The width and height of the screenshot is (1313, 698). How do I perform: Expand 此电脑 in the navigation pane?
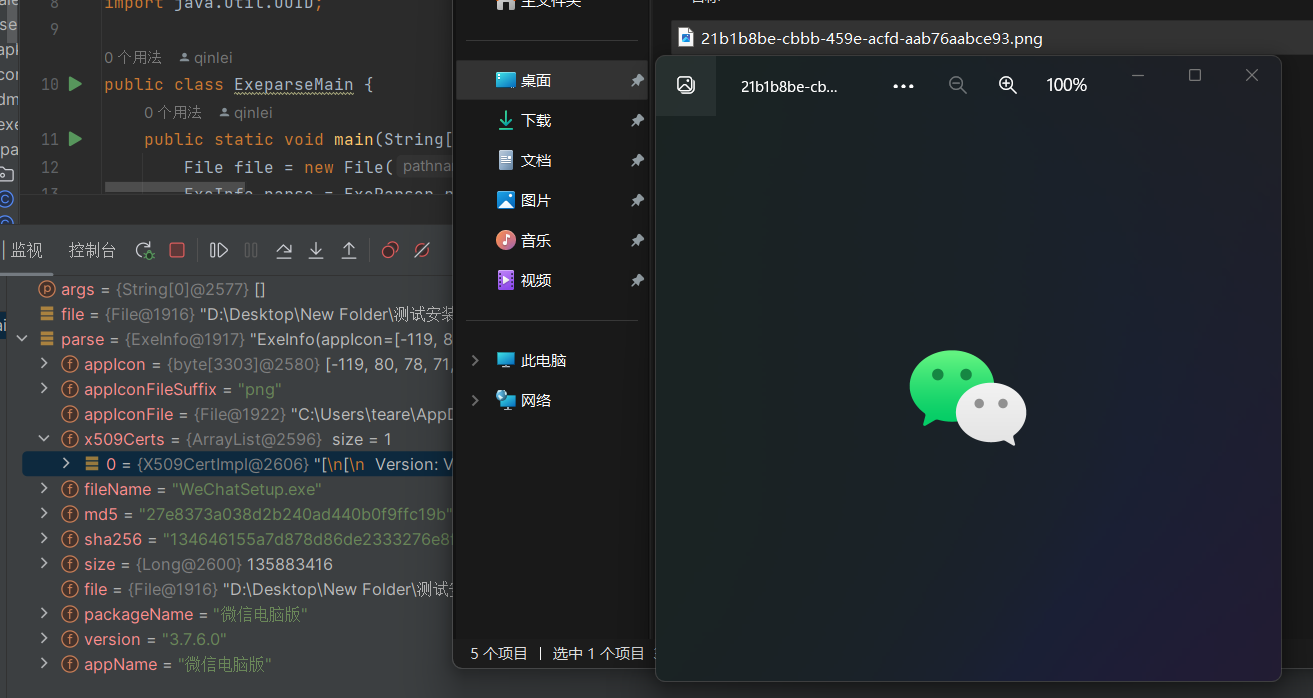click(x=476, y=360)
